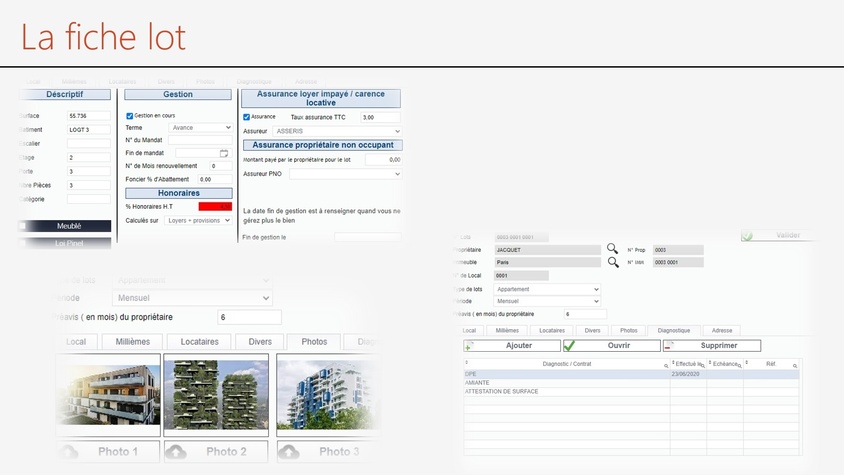Open Mensuel dropdown in the diagnostics panel
This screenshot has height=475, width=844.
coord(547,301)
